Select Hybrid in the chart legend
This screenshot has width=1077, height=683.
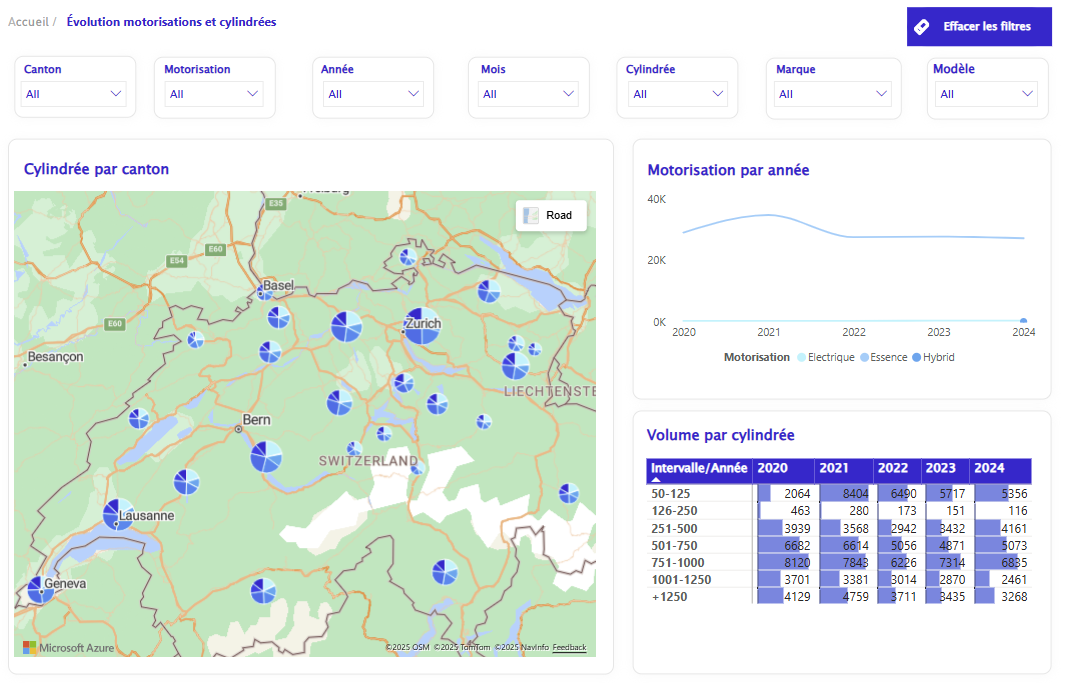(938, 357)
